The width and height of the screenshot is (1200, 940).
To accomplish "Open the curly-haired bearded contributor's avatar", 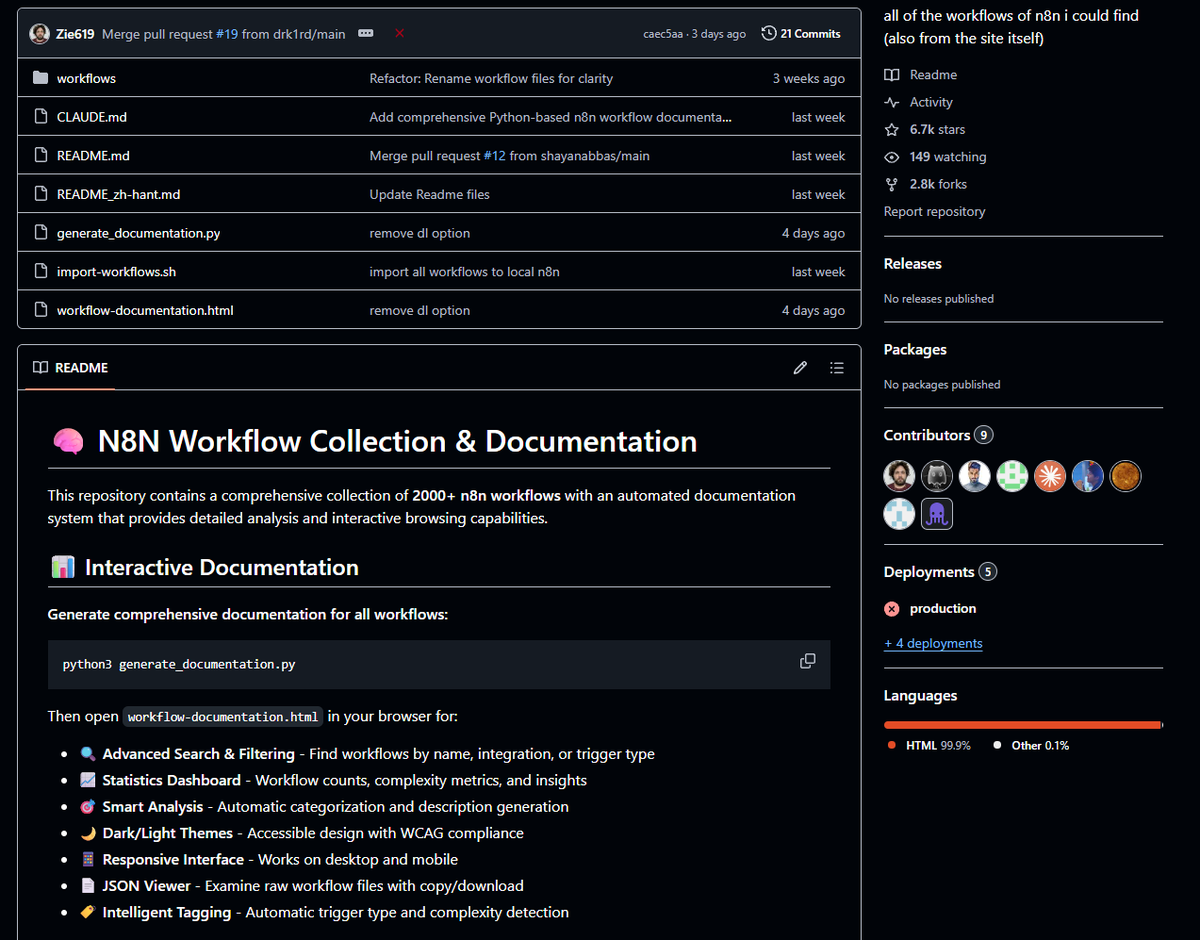I will [899, 476].
